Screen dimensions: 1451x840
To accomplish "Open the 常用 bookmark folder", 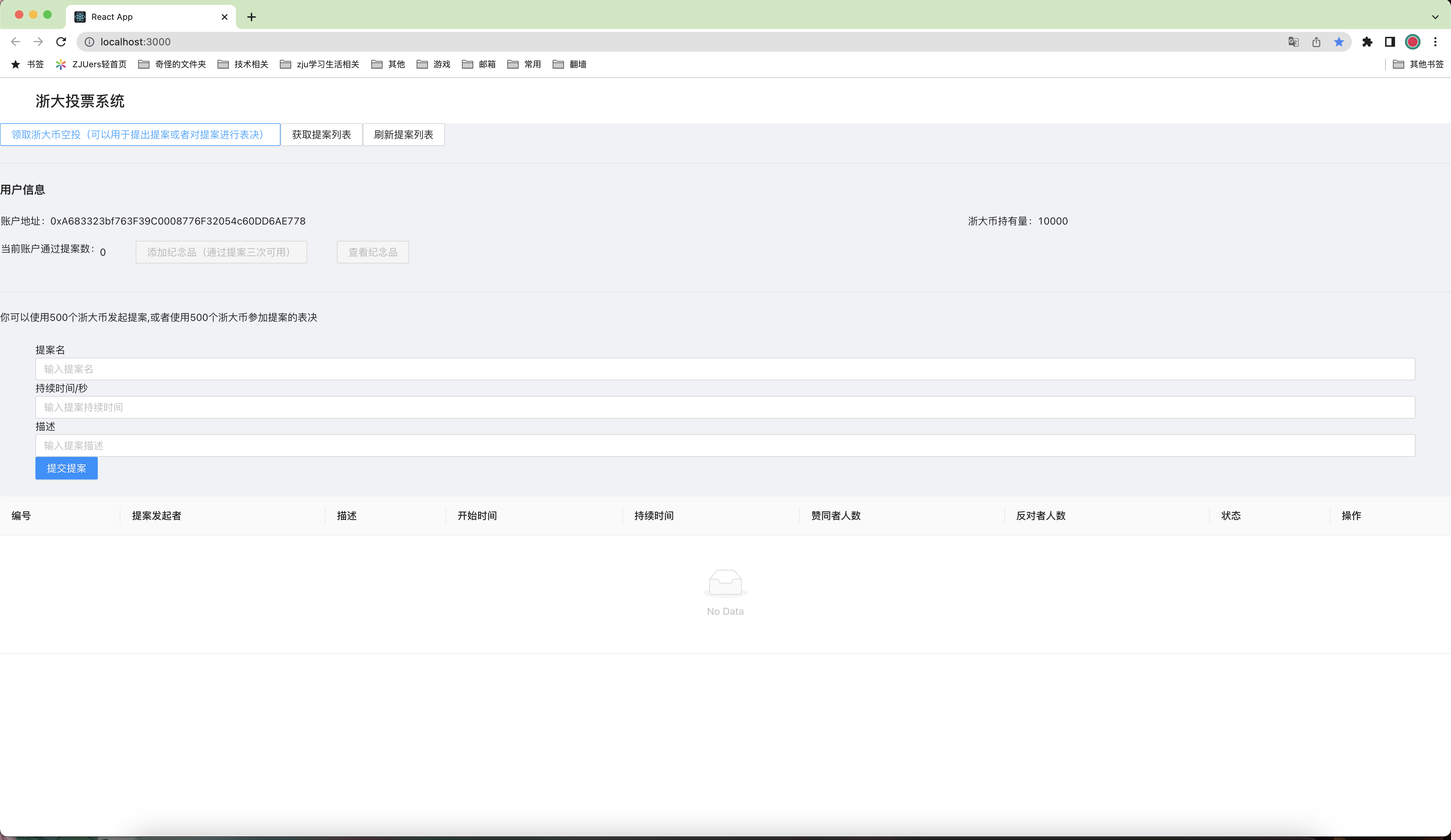I will [524, 64].
